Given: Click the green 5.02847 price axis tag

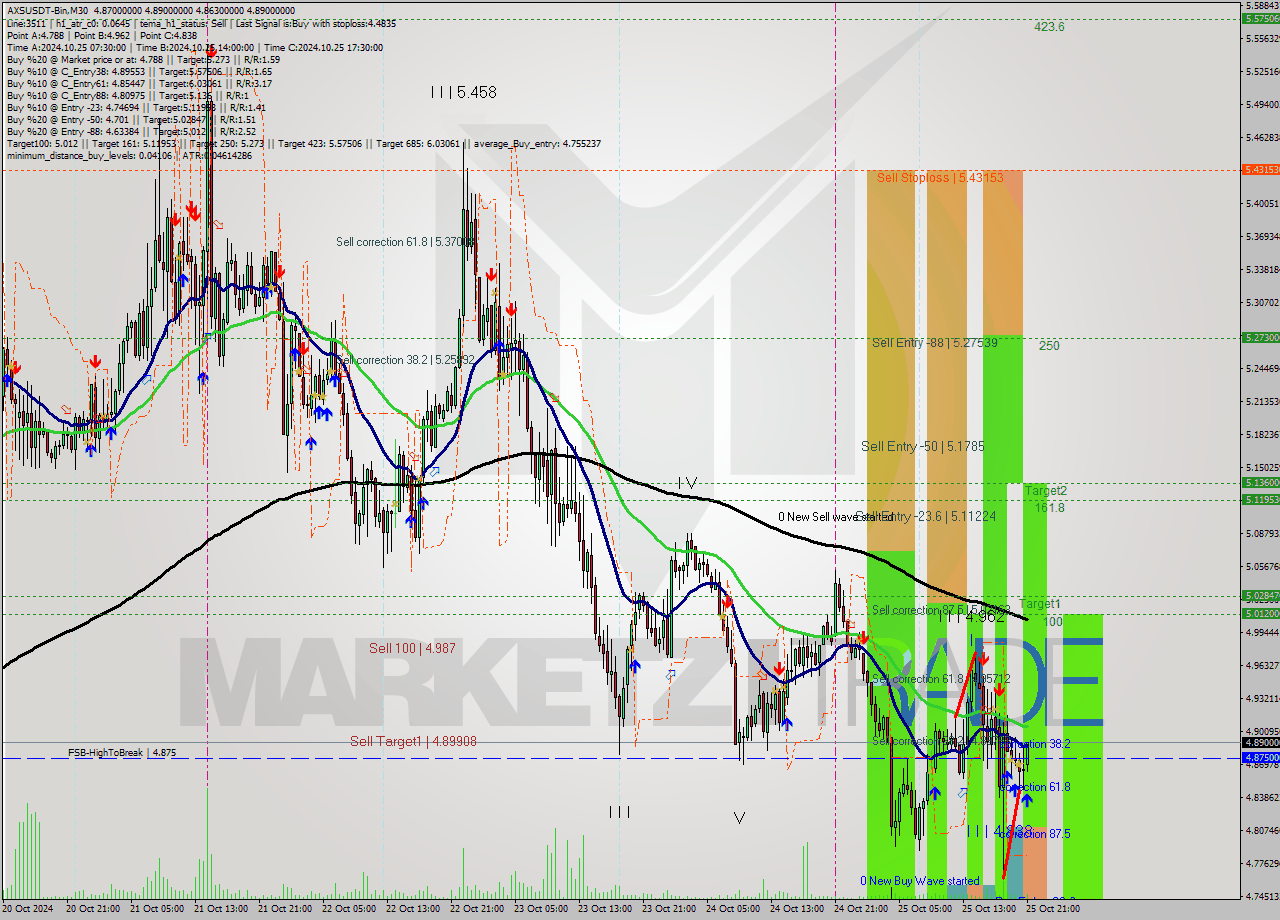Looking at the screenshot, I should [x=1259, y=595].
